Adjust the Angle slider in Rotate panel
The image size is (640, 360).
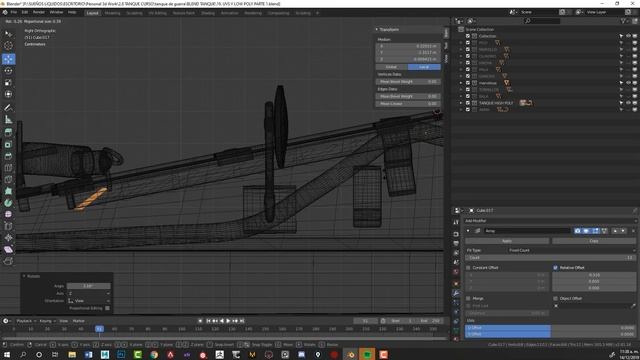89,286
